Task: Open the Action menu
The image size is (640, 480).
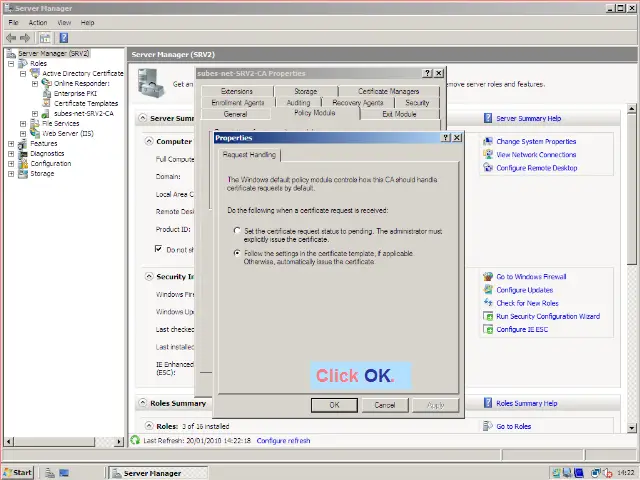Action: click(x=38, y=22)
